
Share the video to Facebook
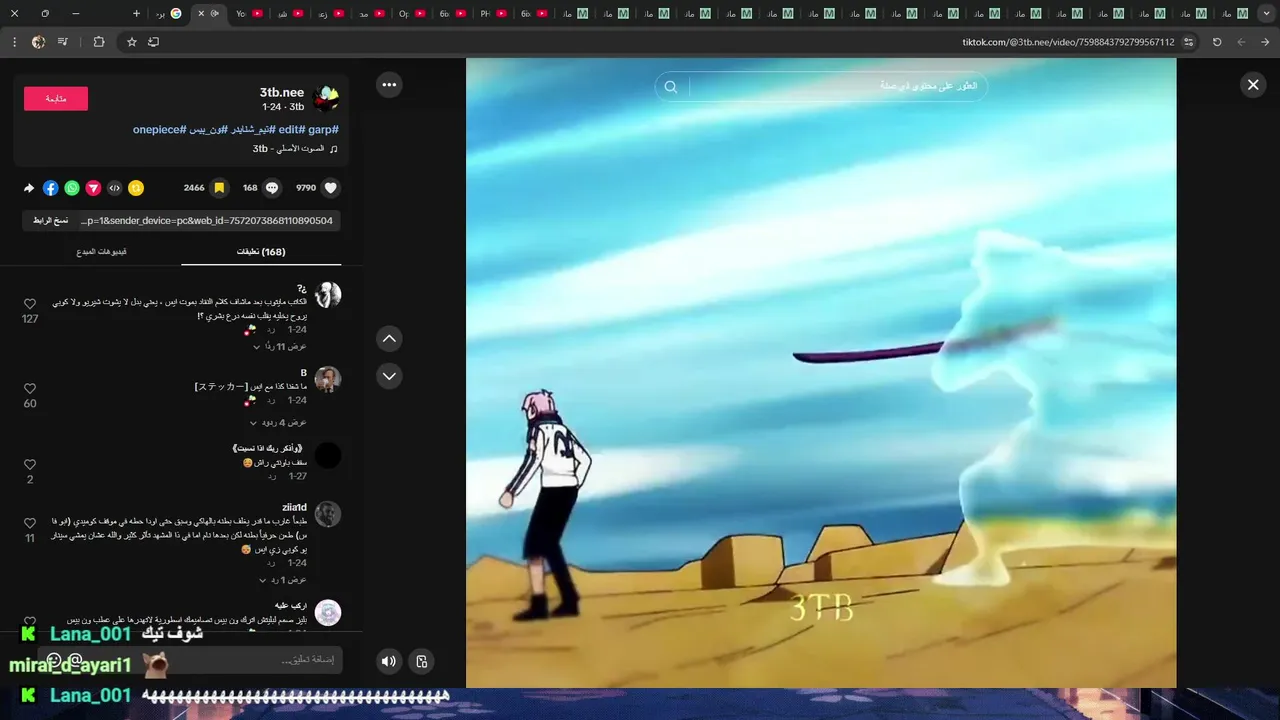(x=51, y=188)
